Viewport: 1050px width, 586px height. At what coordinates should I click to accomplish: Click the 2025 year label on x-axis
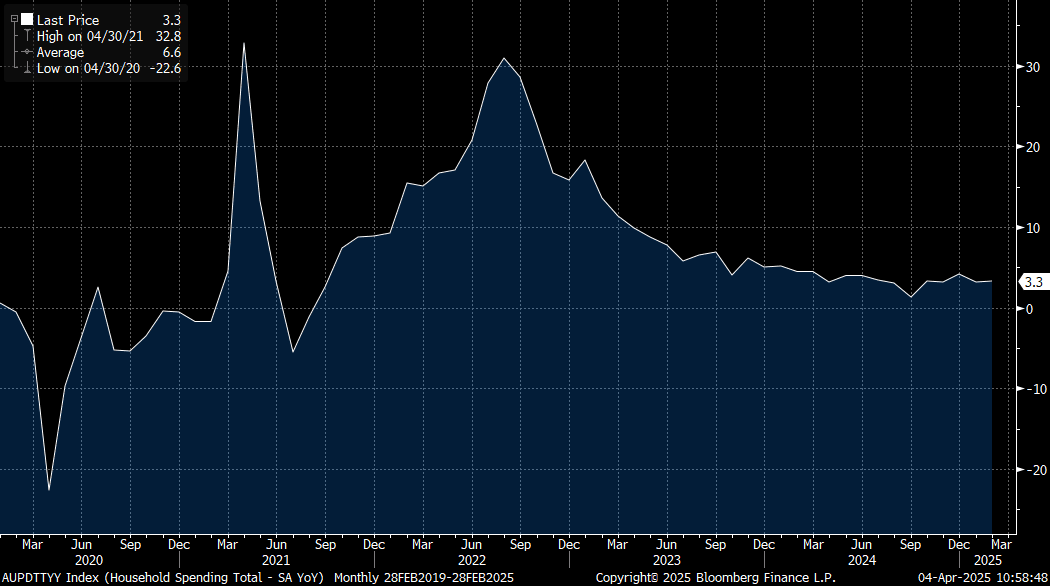[988, 561]
